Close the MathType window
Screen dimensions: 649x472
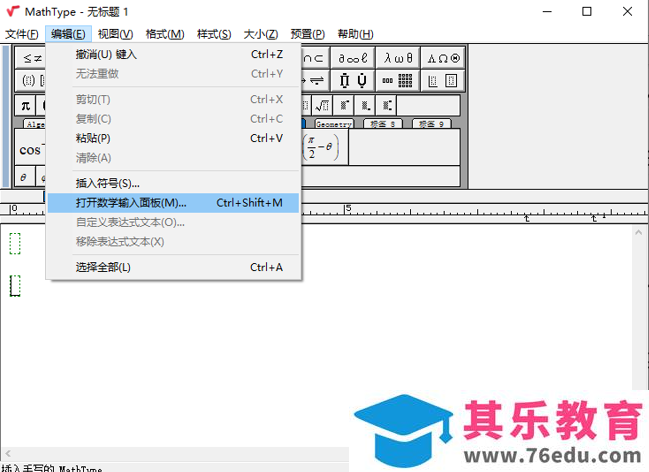click(x=627, y=12)
